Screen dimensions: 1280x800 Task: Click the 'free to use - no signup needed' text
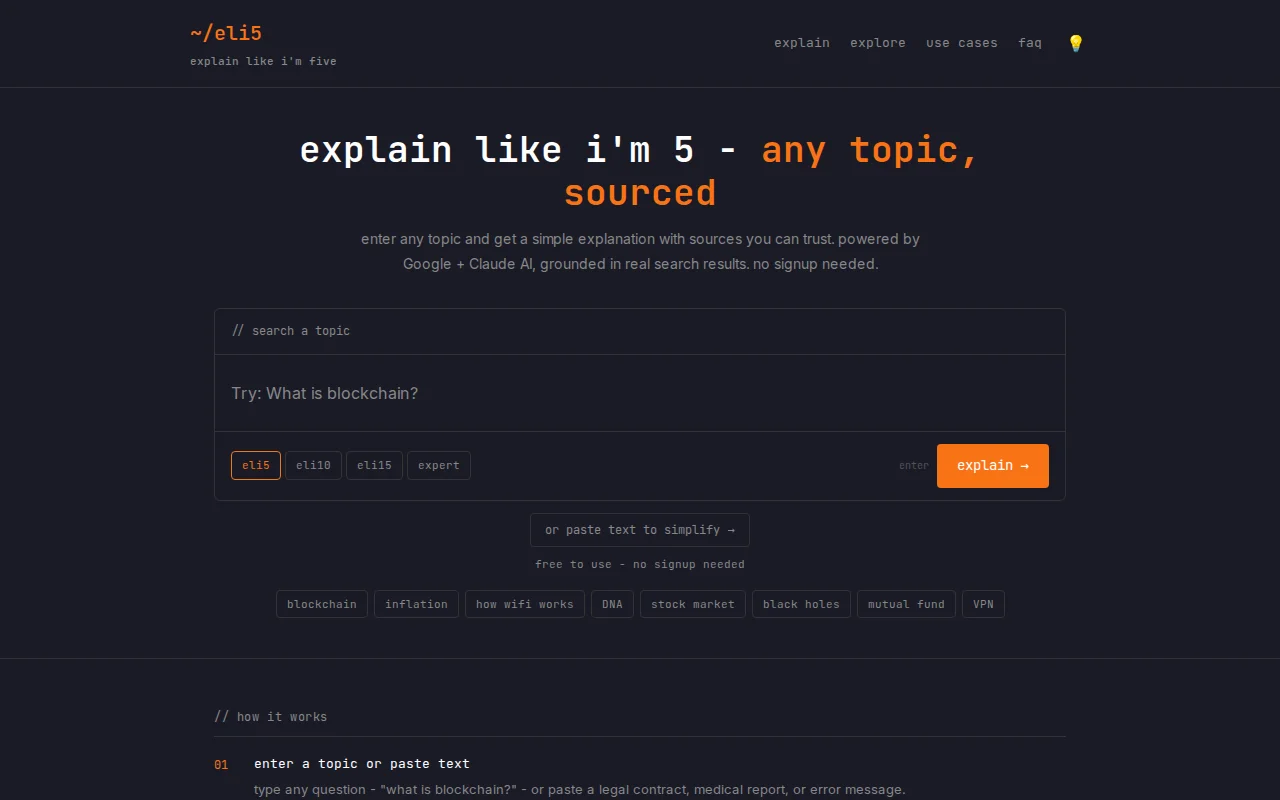[x=640, y=564]
